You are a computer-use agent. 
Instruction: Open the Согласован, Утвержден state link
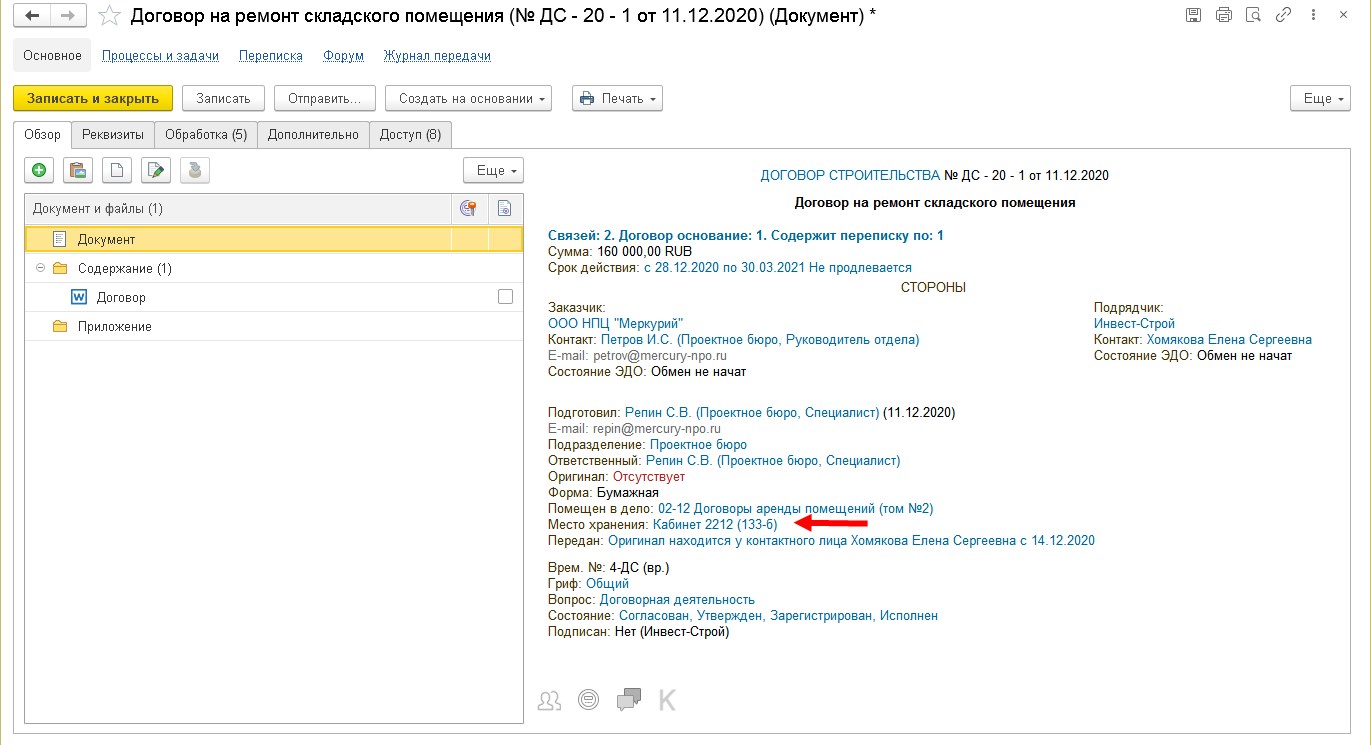pyautogui.click(x=778, y=616)
